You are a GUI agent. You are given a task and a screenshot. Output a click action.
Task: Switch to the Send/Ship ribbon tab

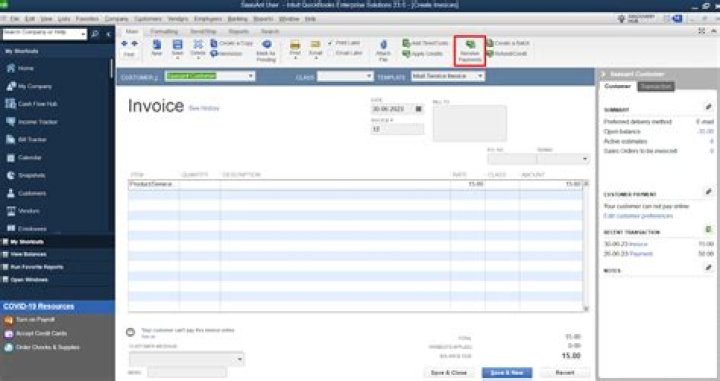pos(203,31)
